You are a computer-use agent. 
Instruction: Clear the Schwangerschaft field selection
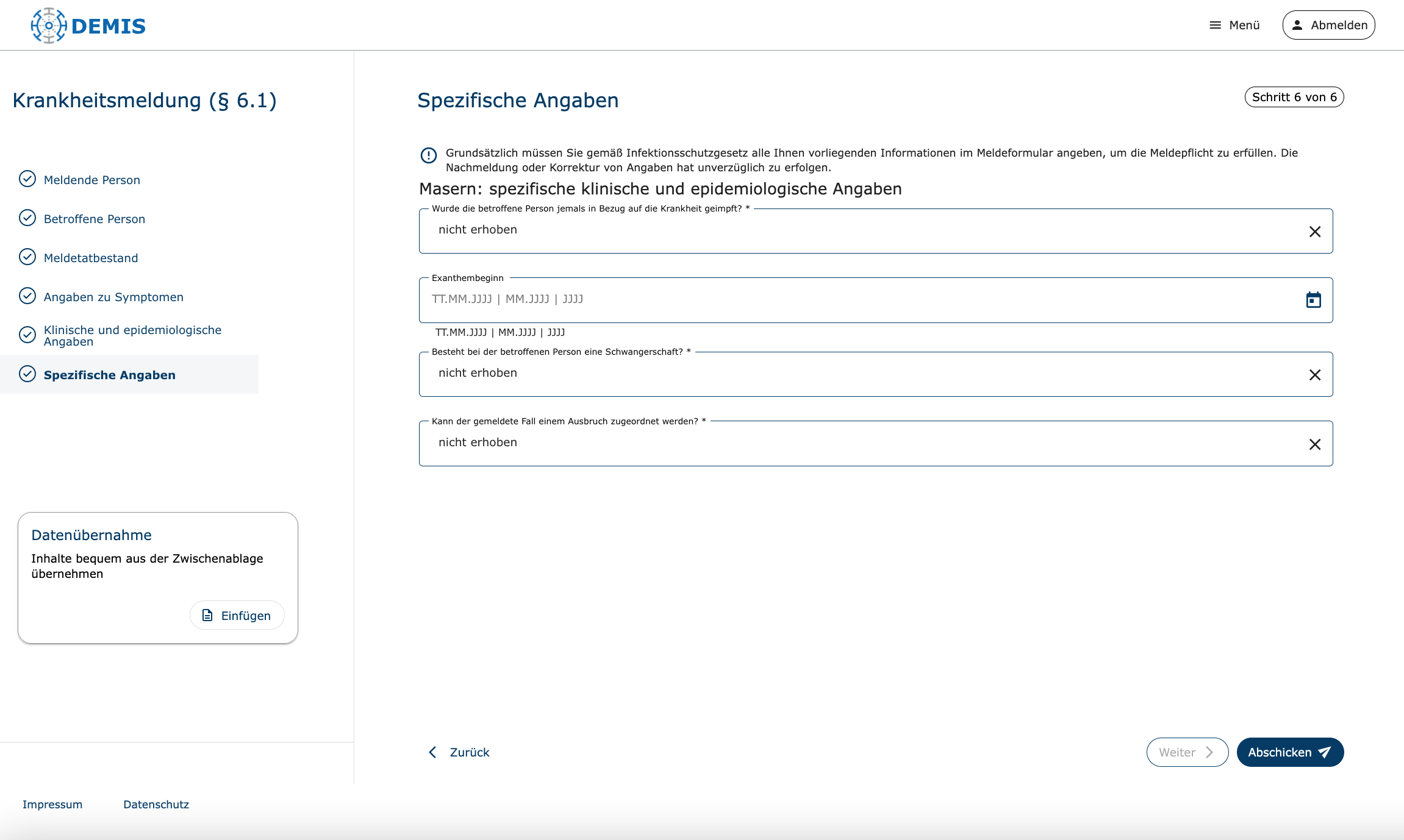click(1314, 375)
